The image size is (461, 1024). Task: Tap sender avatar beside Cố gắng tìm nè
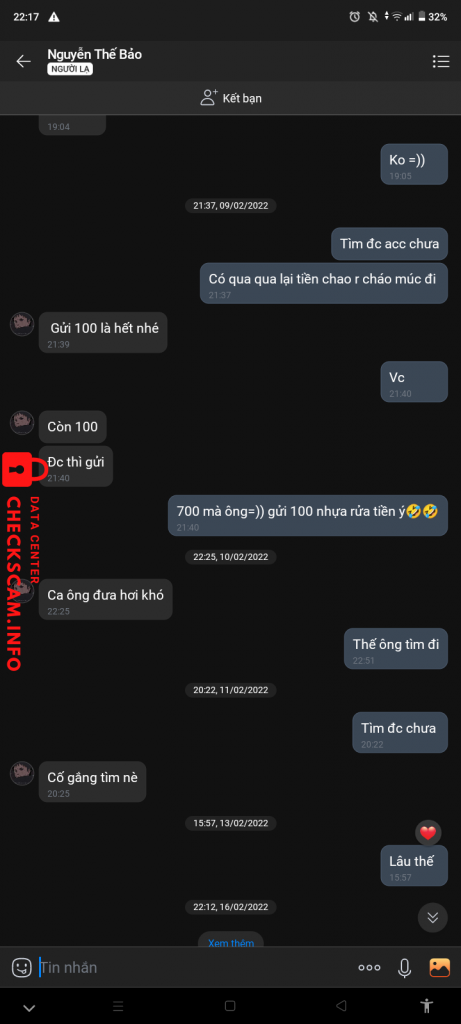22,773
